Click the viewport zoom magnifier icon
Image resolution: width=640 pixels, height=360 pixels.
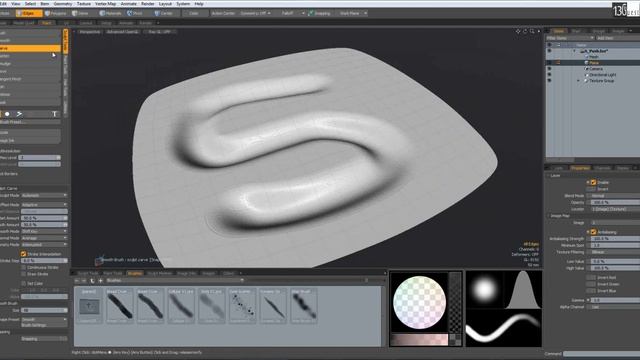pyautogui.click(x=532, y=31)
